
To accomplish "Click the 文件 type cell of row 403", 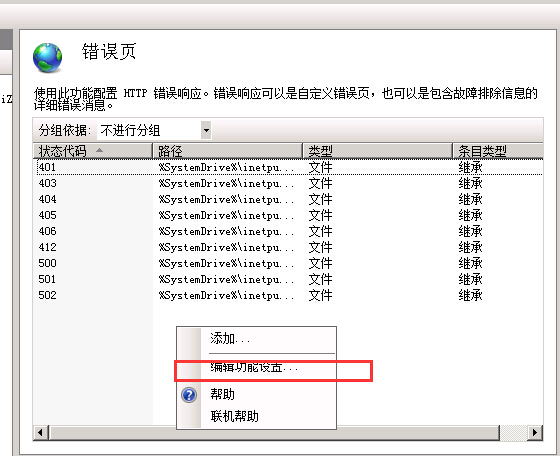I will 320,183.
